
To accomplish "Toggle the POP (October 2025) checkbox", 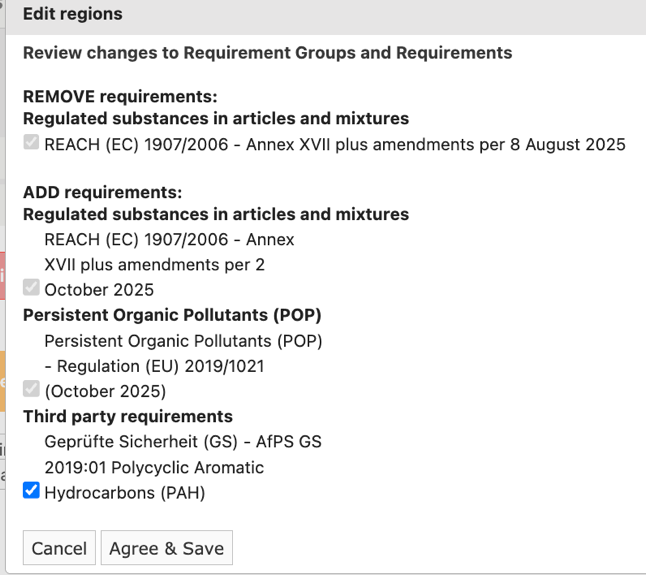I will pyautogui.click(x=31, y=389).
